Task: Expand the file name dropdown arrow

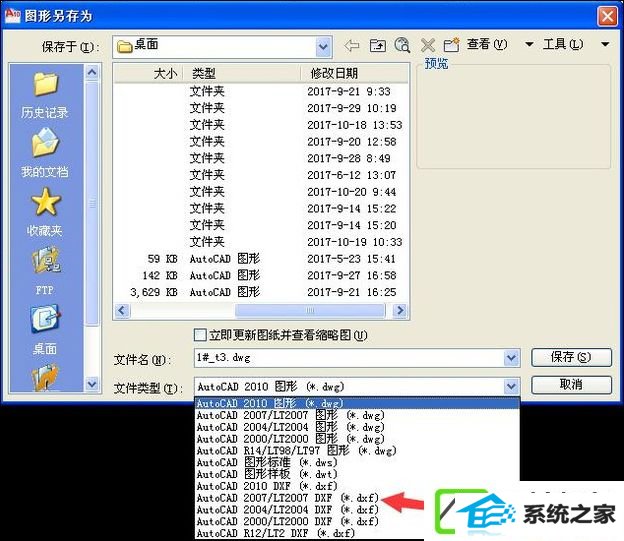Action: click(x=511, y=358)
